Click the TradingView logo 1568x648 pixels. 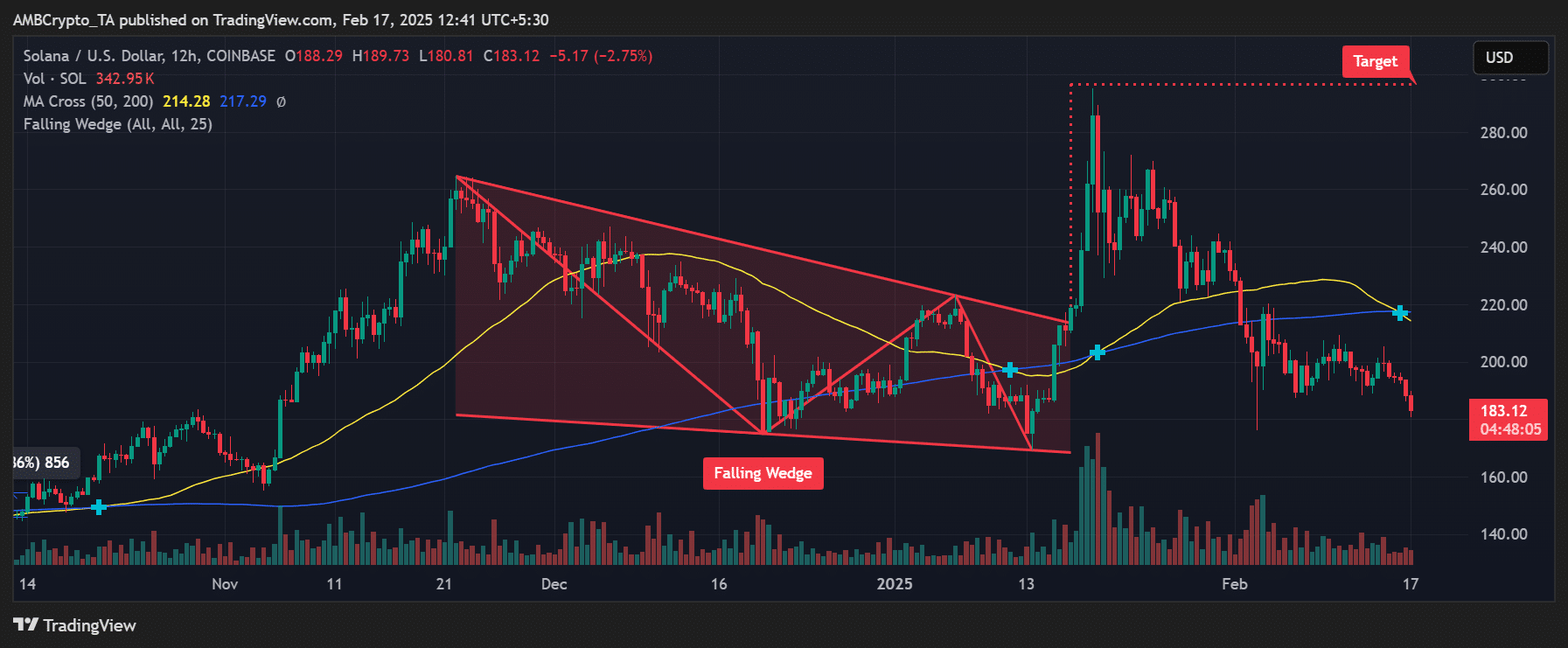(75, 625)
